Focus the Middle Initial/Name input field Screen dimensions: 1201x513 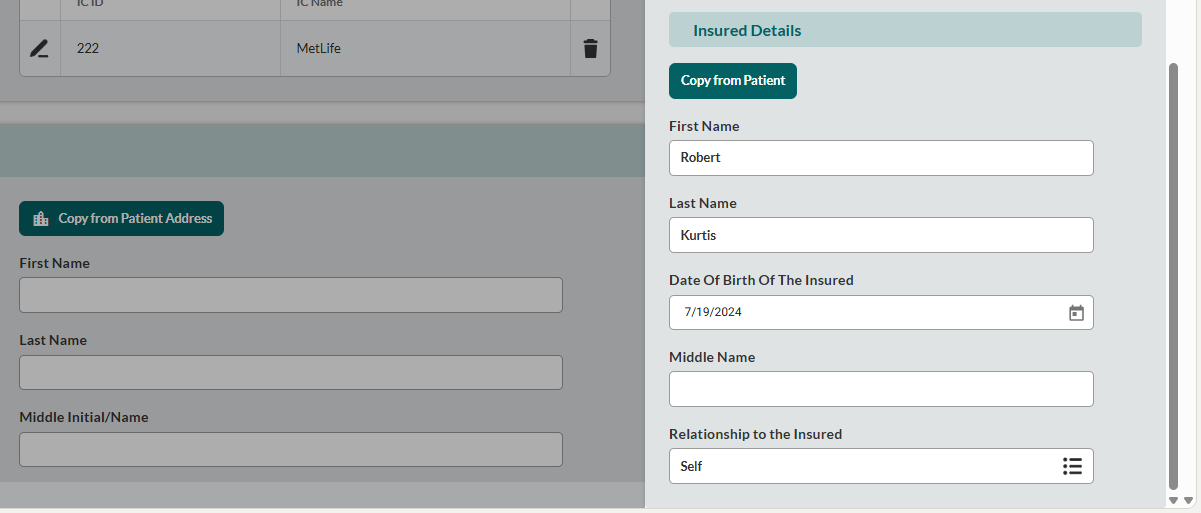(x=290, y=449)
